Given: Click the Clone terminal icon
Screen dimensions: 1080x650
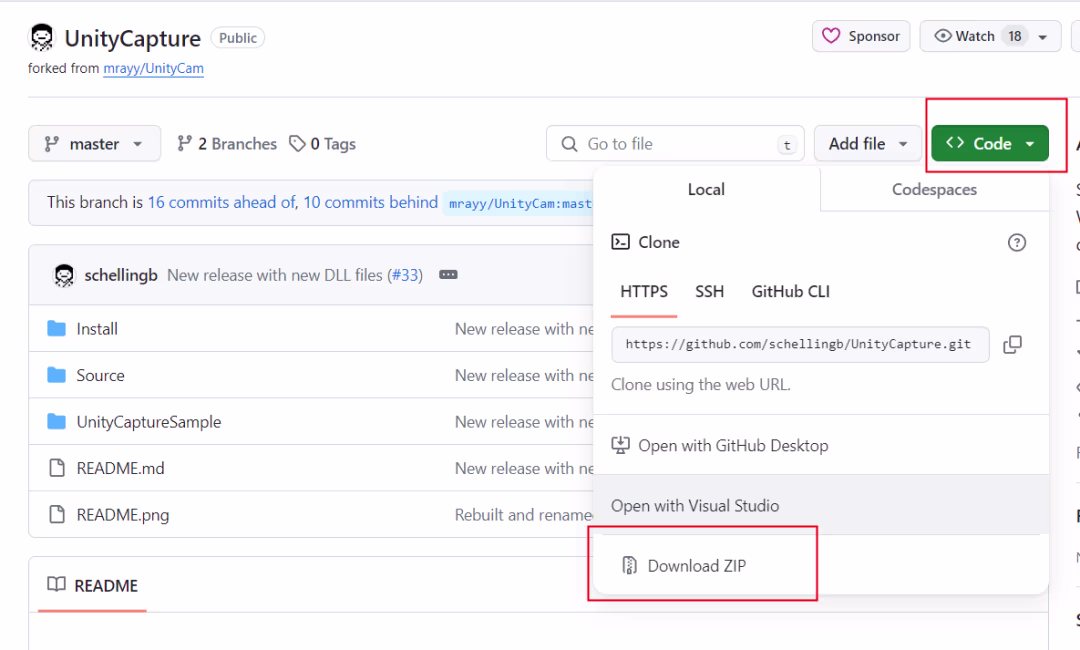Looking at the screenshot, I should coord(621,242).
